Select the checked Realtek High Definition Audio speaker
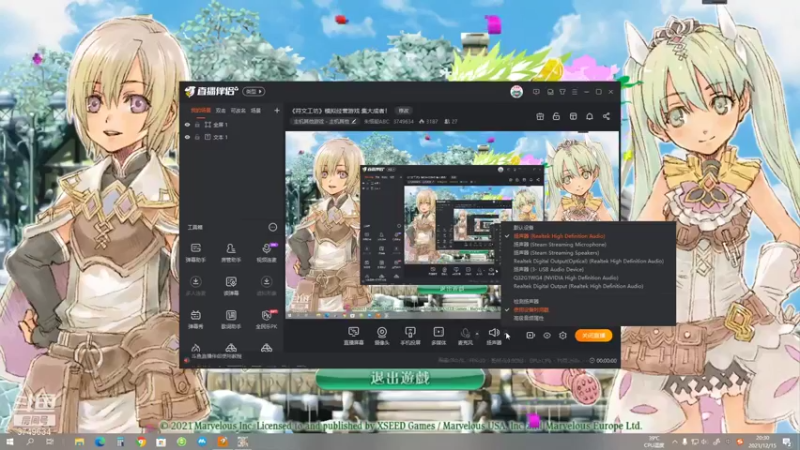 (x=559, y=236)
